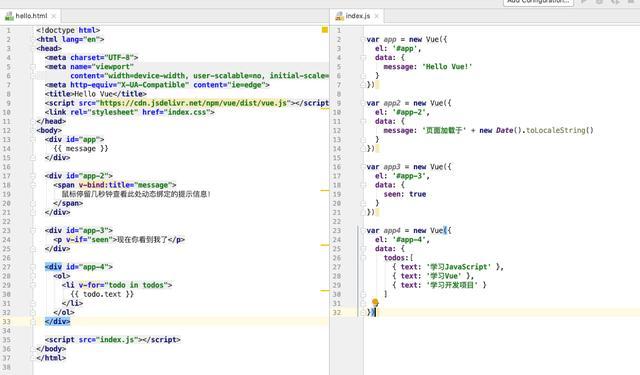Click the vue.js CDN URL in script tag
Viewport: 640px width, 375px height.
(x=193, y=103)
